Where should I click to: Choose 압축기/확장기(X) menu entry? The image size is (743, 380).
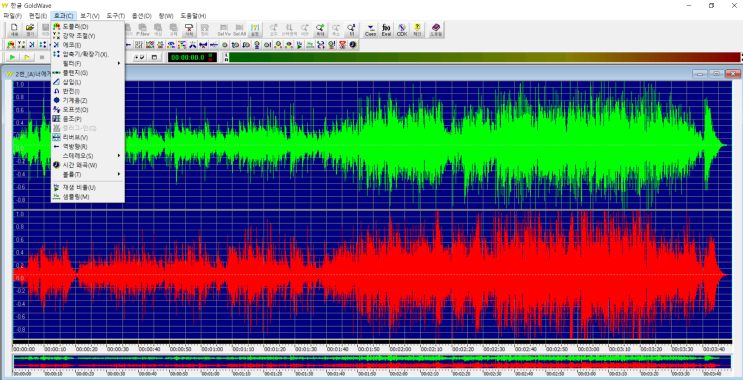tap(88, 54)
